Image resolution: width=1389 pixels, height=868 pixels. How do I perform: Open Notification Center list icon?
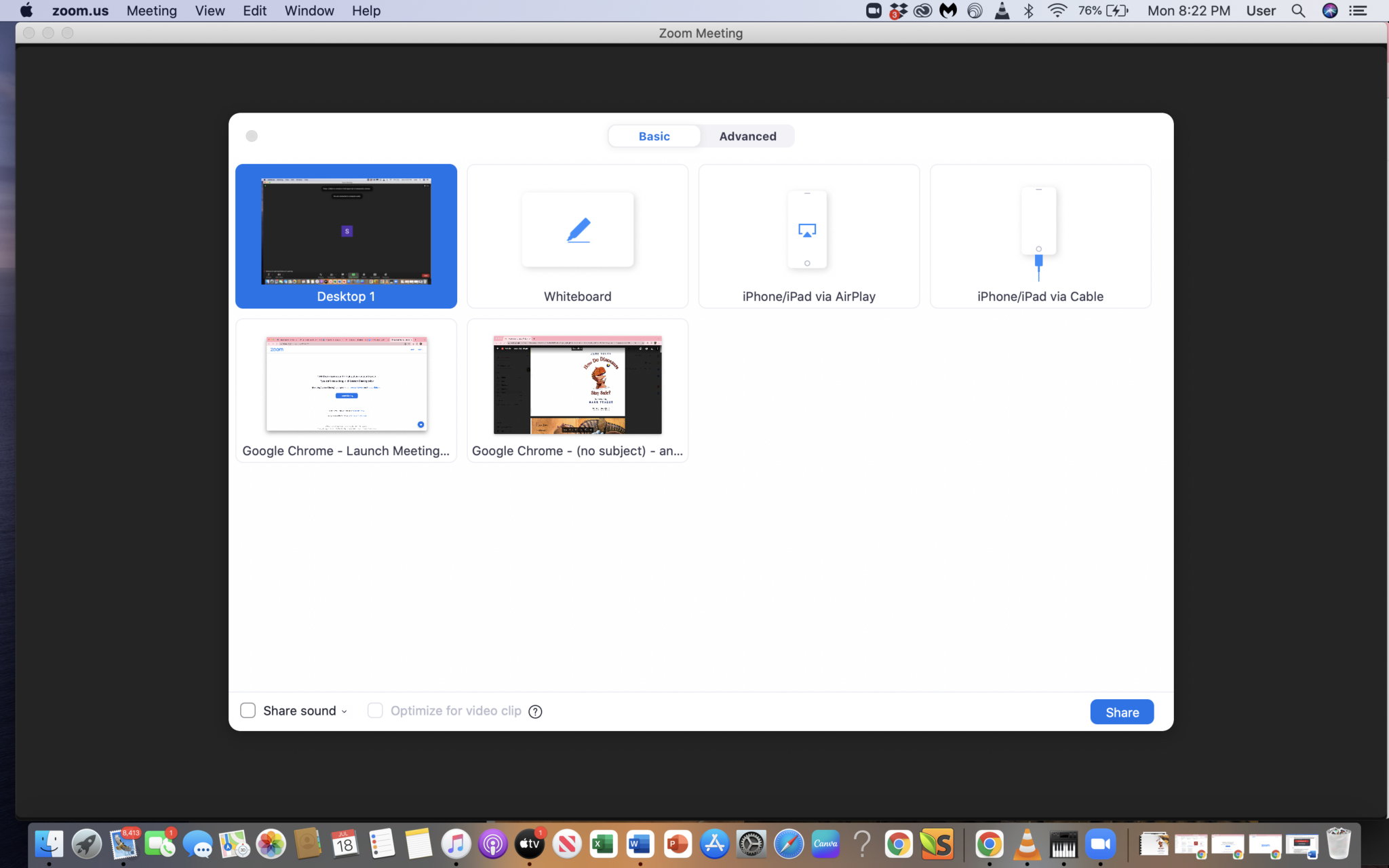[1358, 10]
